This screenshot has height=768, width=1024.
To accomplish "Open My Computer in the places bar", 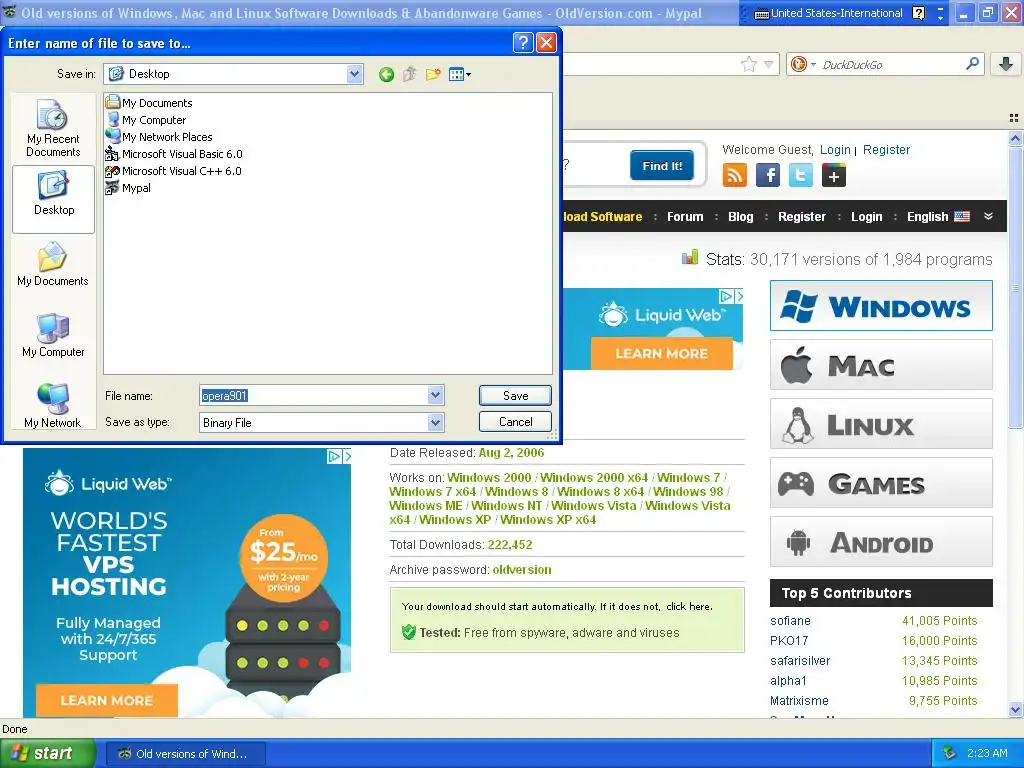I will [x=53, y=336].
